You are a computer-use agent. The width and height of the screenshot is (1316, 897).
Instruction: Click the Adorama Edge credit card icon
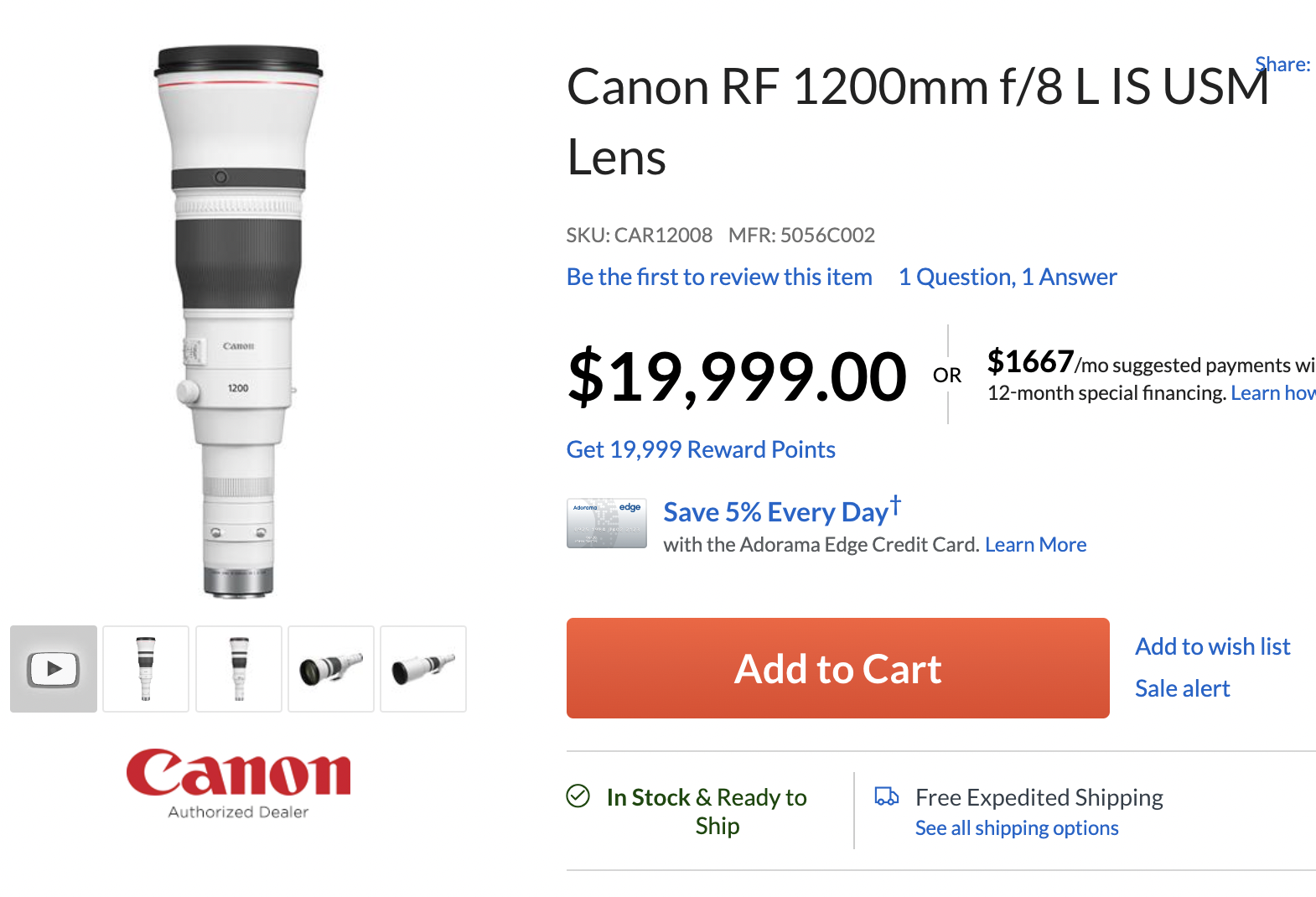pos(607,523)
